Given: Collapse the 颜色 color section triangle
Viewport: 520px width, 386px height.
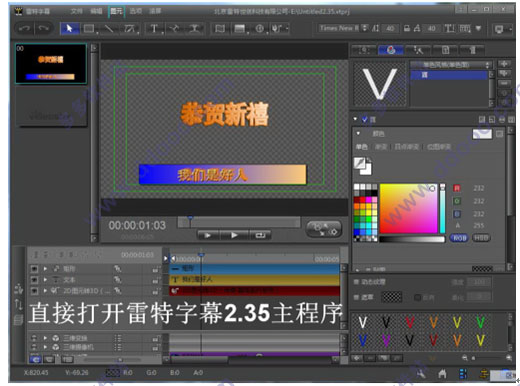Looking at the screenshot, I should click(x=358, y=133).
